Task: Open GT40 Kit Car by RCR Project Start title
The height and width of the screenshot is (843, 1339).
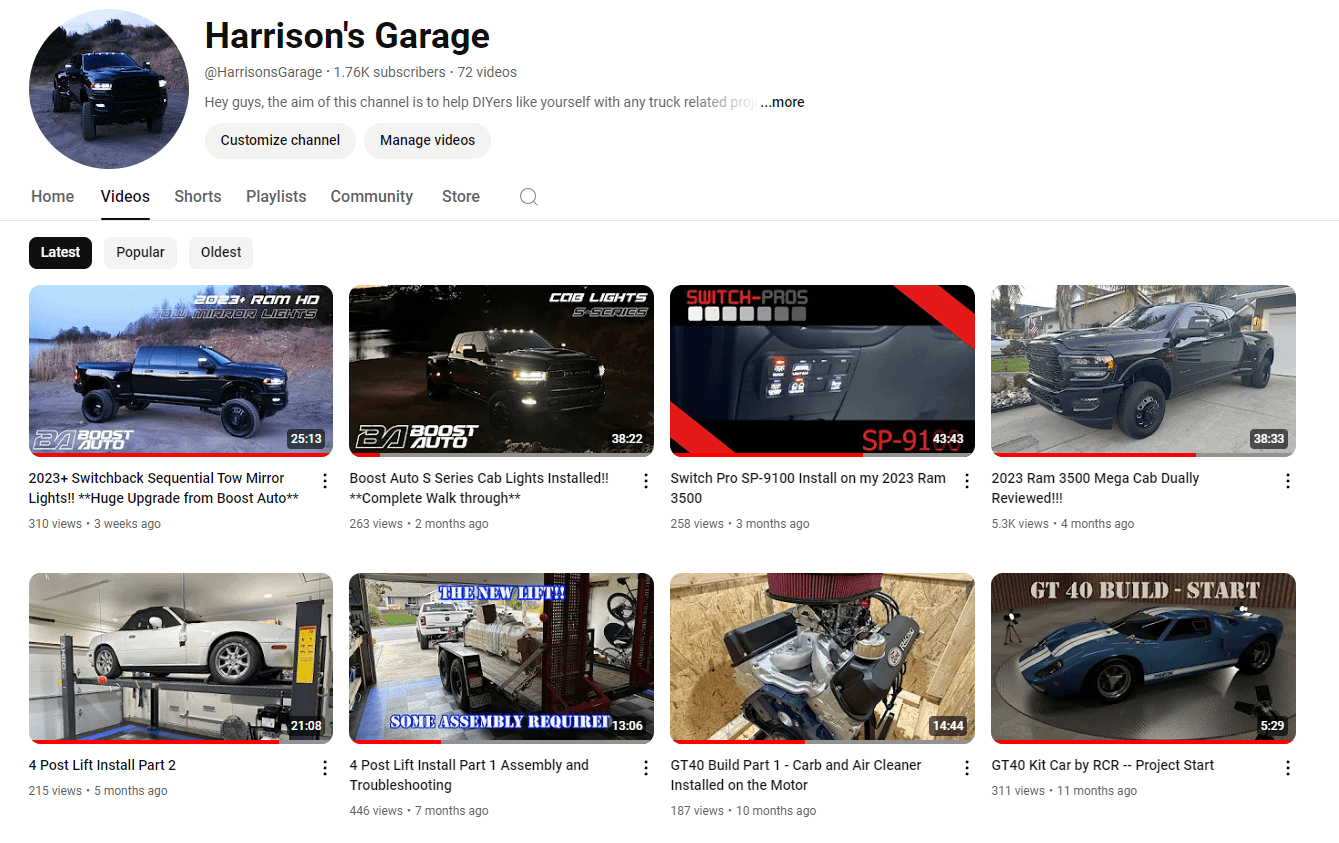Action: pyautogui.click(x=1103, y=765)
